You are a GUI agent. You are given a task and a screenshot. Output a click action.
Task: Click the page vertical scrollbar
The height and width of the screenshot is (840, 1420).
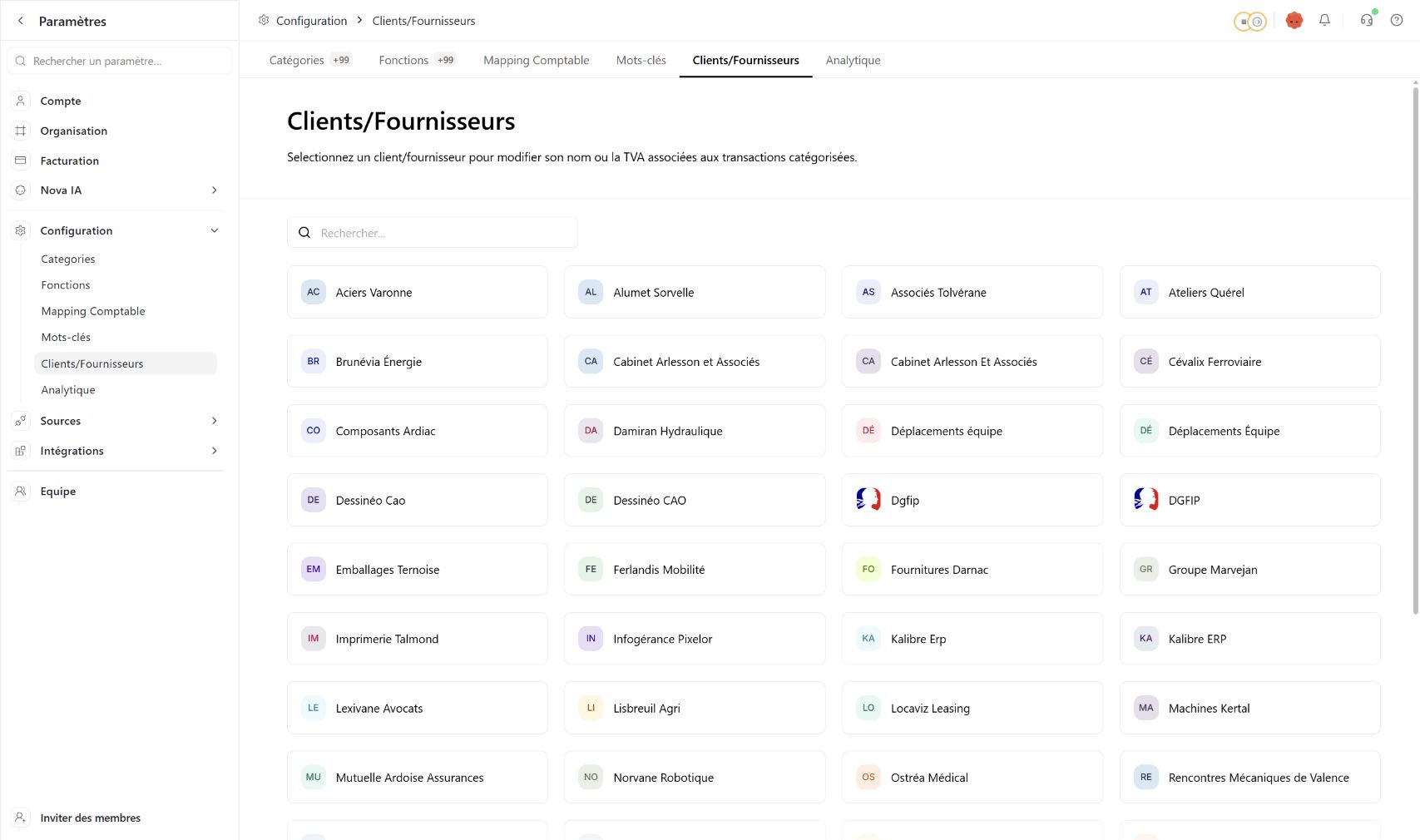(x=1415, y=349)
